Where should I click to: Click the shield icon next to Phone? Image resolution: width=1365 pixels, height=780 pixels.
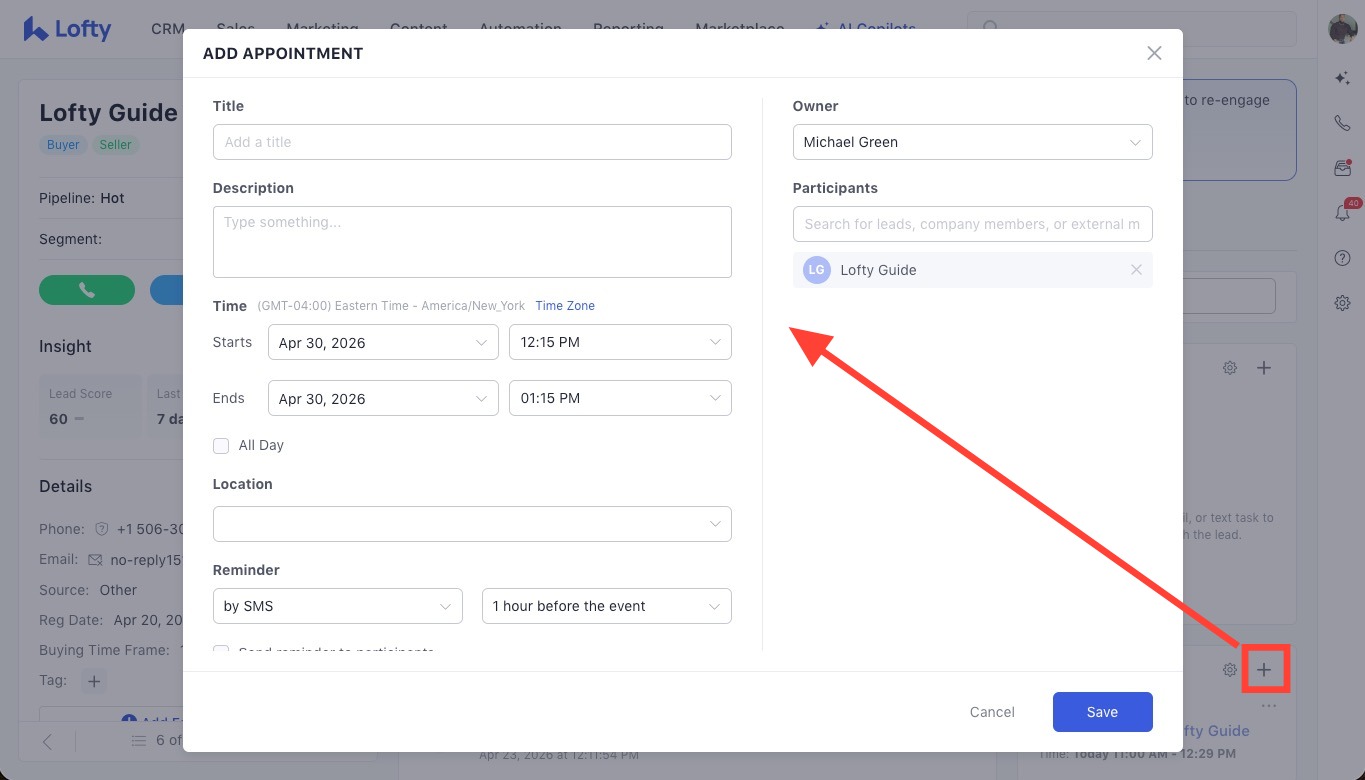click(101, 529)
